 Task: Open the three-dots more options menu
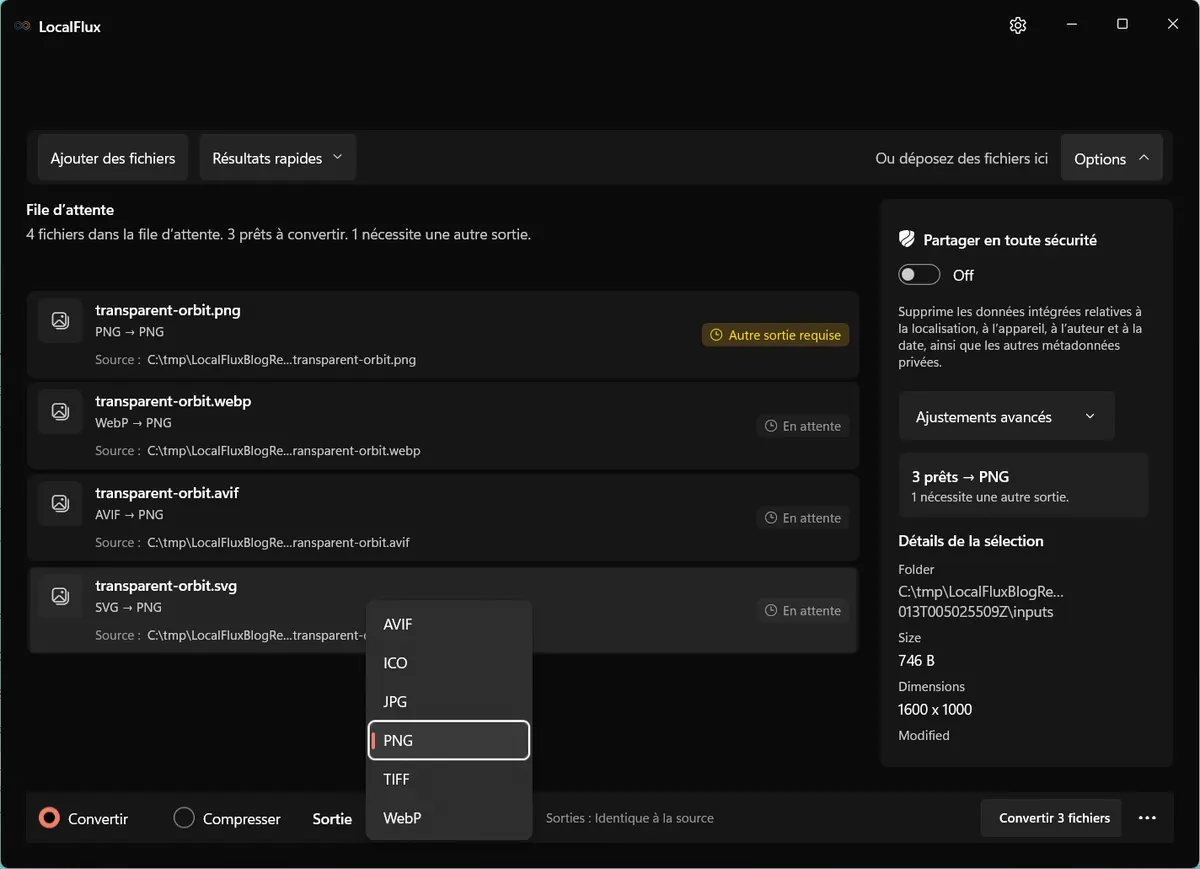(1147, 818)
